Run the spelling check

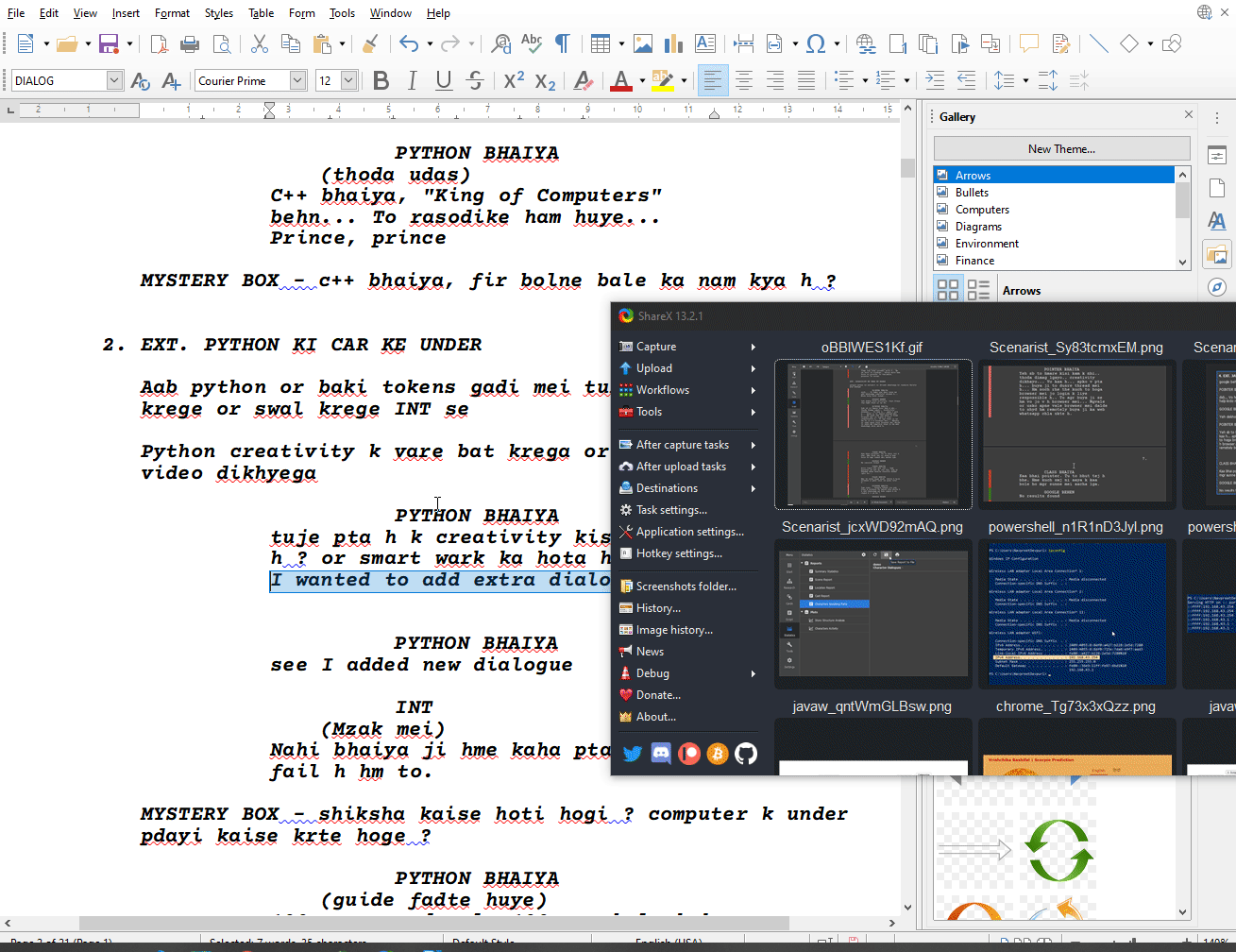coord(532,43)
